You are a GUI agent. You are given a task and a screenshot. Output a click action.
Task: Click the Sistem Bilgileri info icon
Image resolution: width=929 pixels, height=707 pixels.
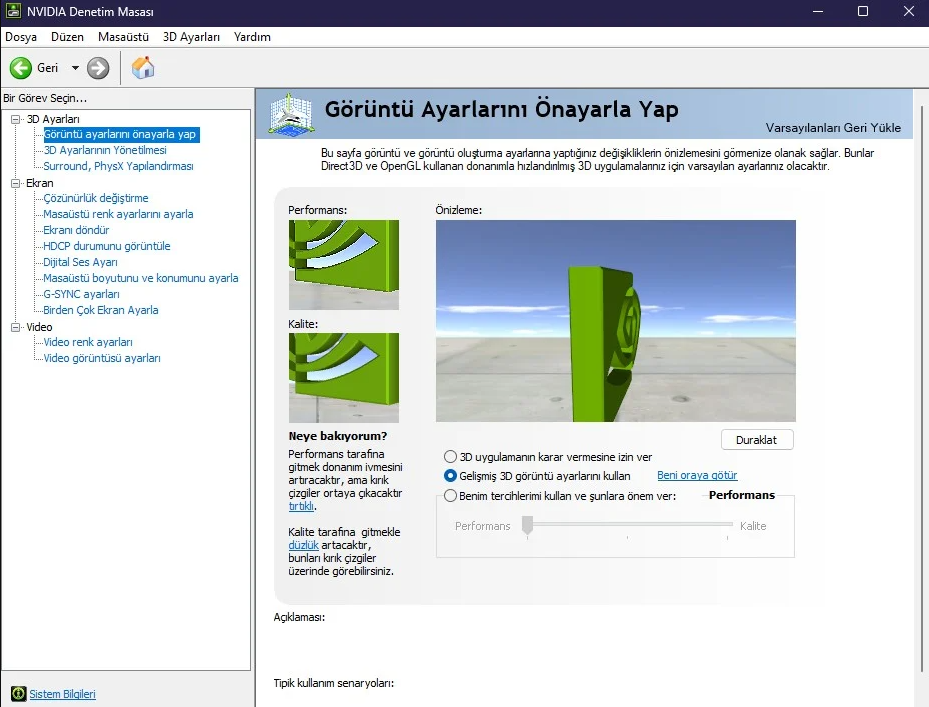[18, 694]
